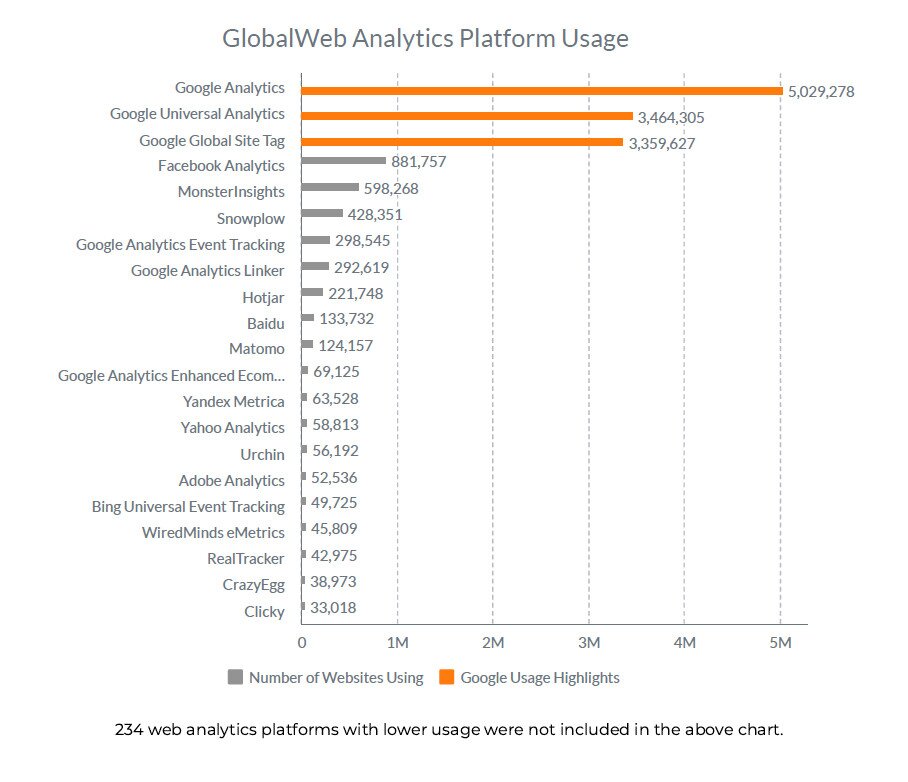The image size is (908, 782).
Task: Select the orange Google Global Site Tag bar
Action: pyautogui.click(x=462, y=142)
